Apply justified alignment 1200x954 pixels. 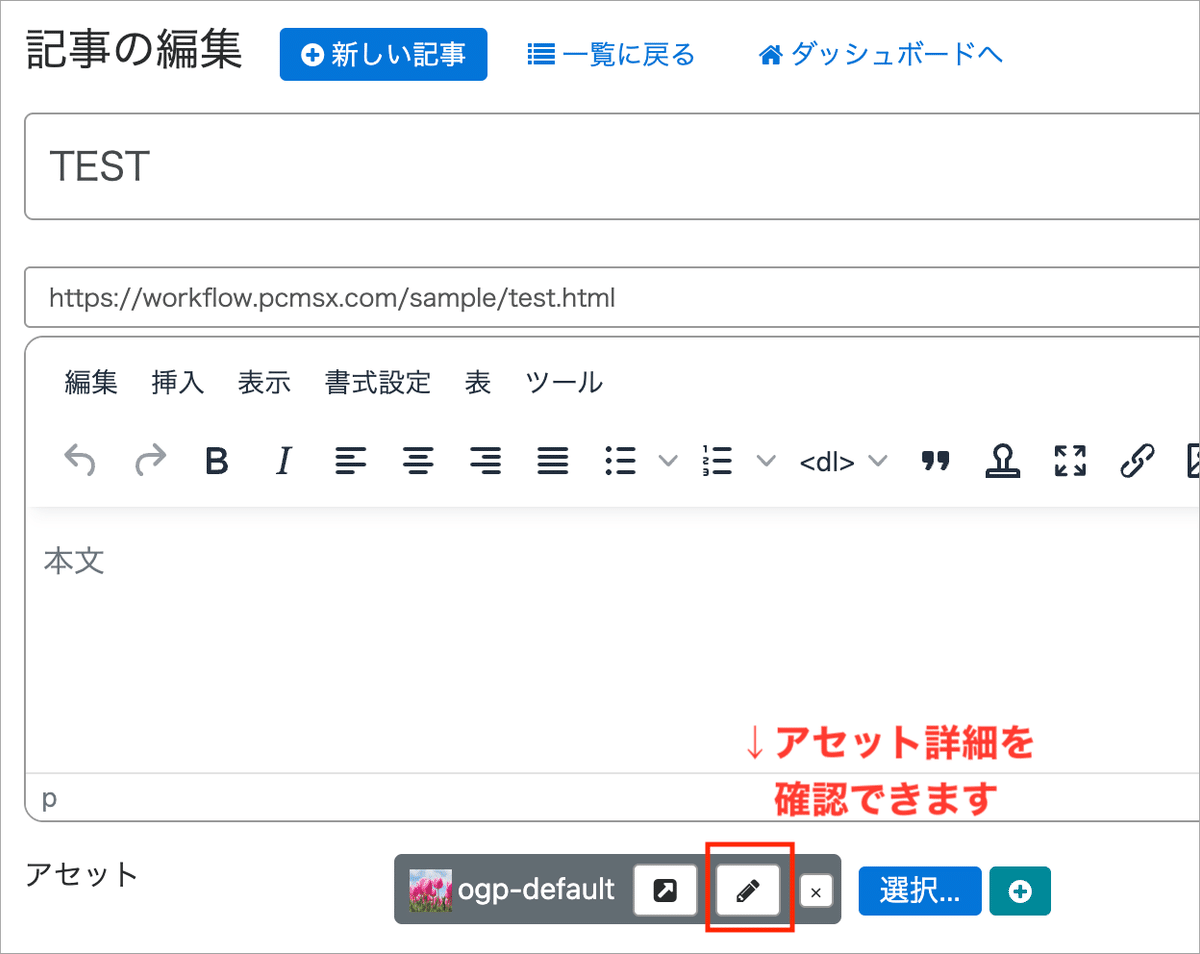pos(552,460)
